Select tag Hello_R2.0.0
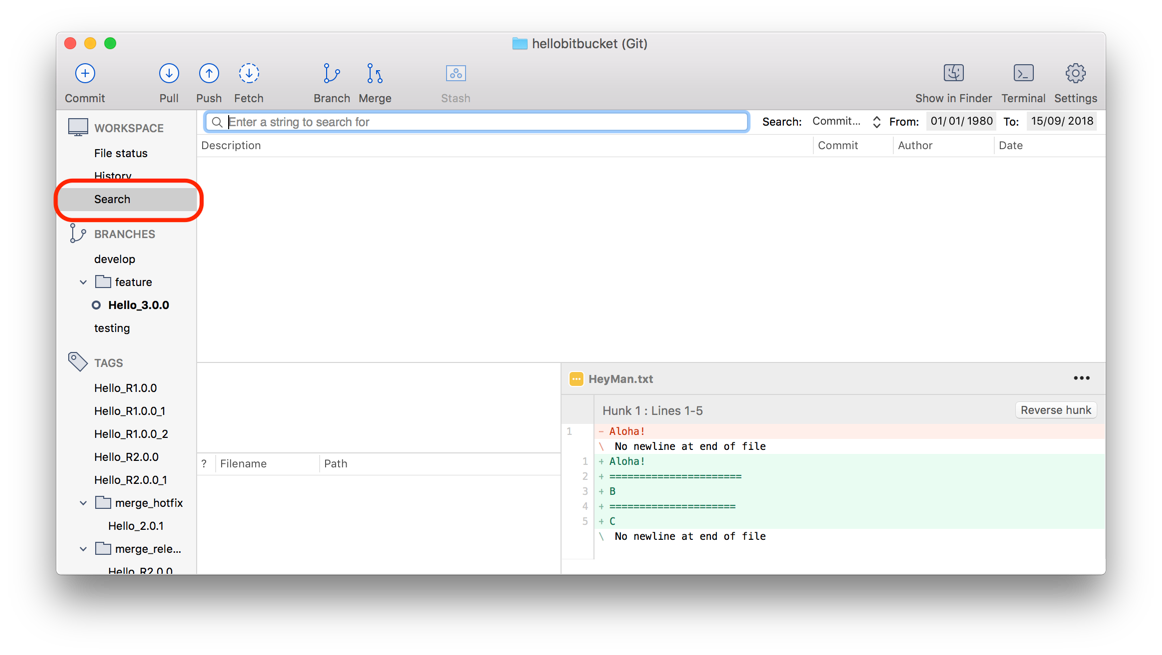 [x=126, y=457]
